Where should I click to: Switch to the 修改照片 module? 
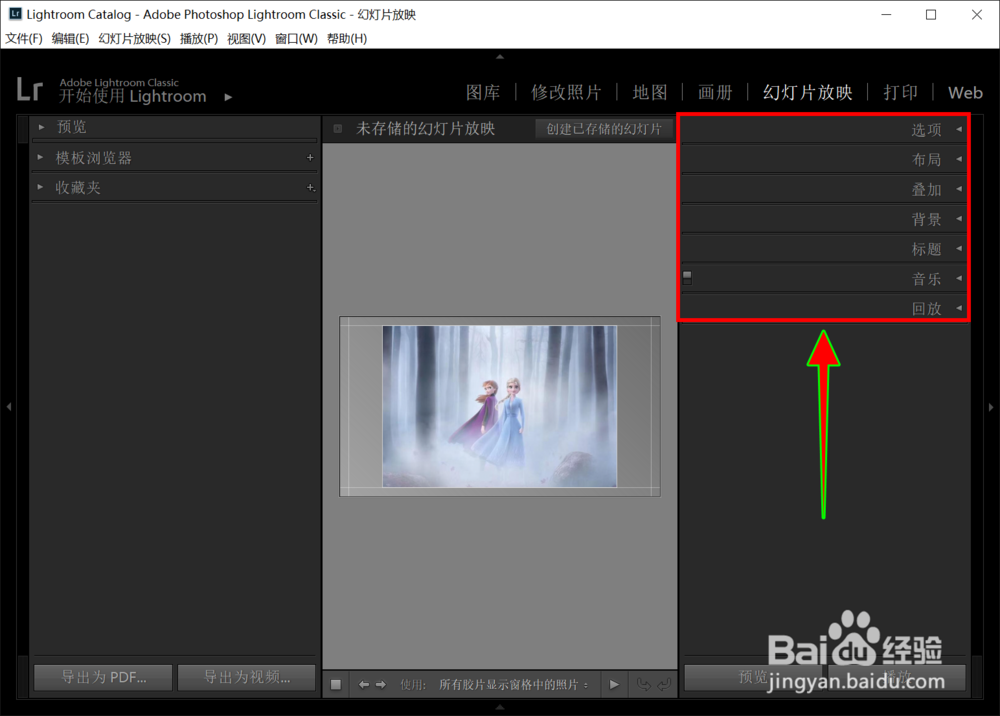tap(566, 92)
